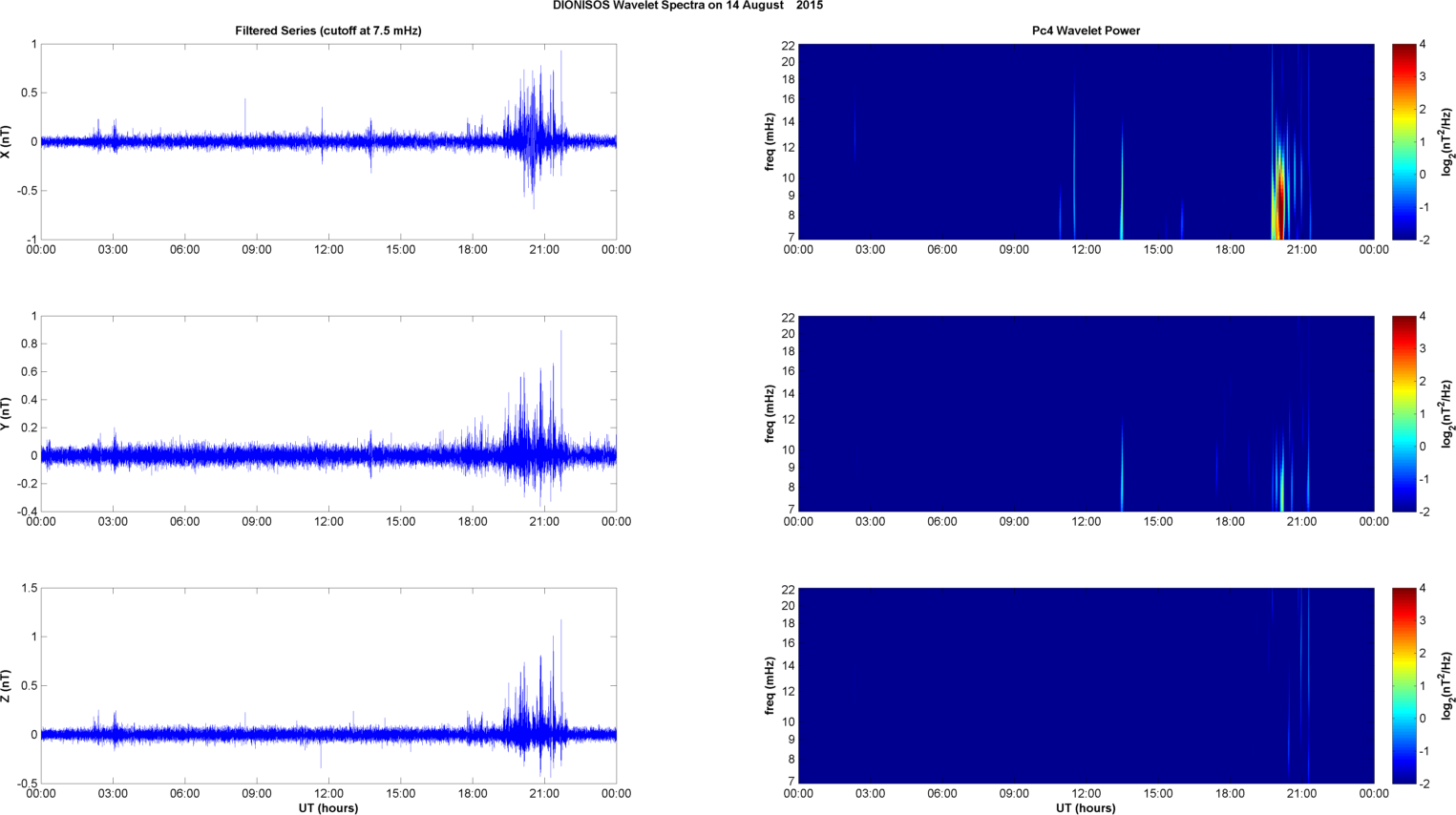Click the DIONISOS Wavelet Spectra figure title
The image size is (1456, 815).
[x=687, y=6]
